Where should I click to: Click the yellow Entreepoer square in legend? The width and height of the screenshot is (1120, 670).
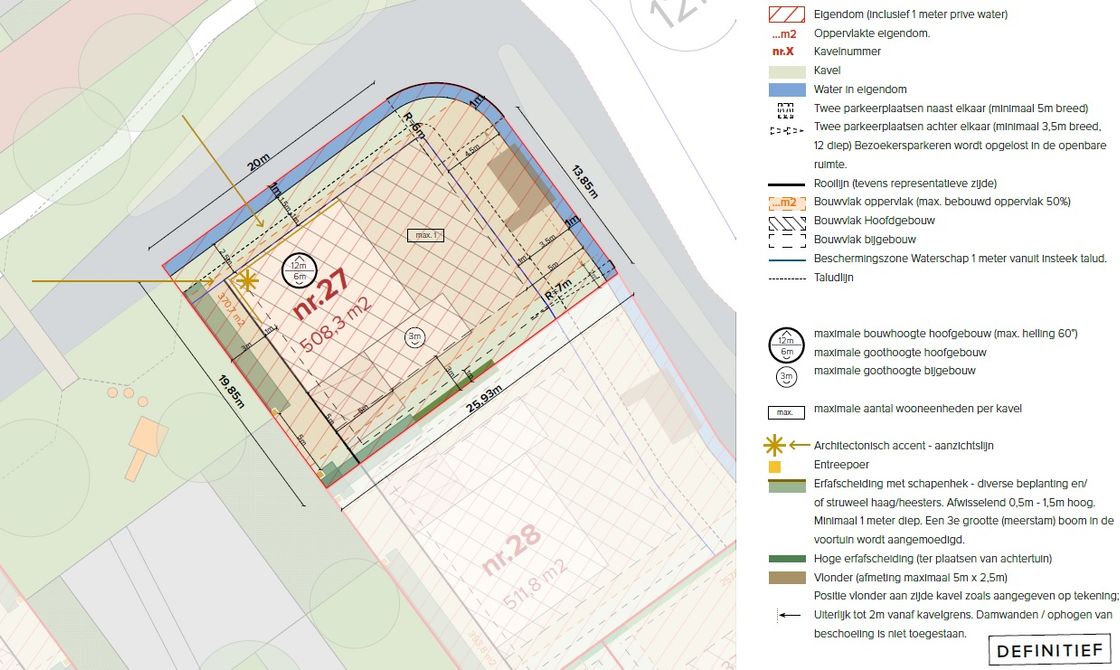pyautogui.click(x=774, y=467)
